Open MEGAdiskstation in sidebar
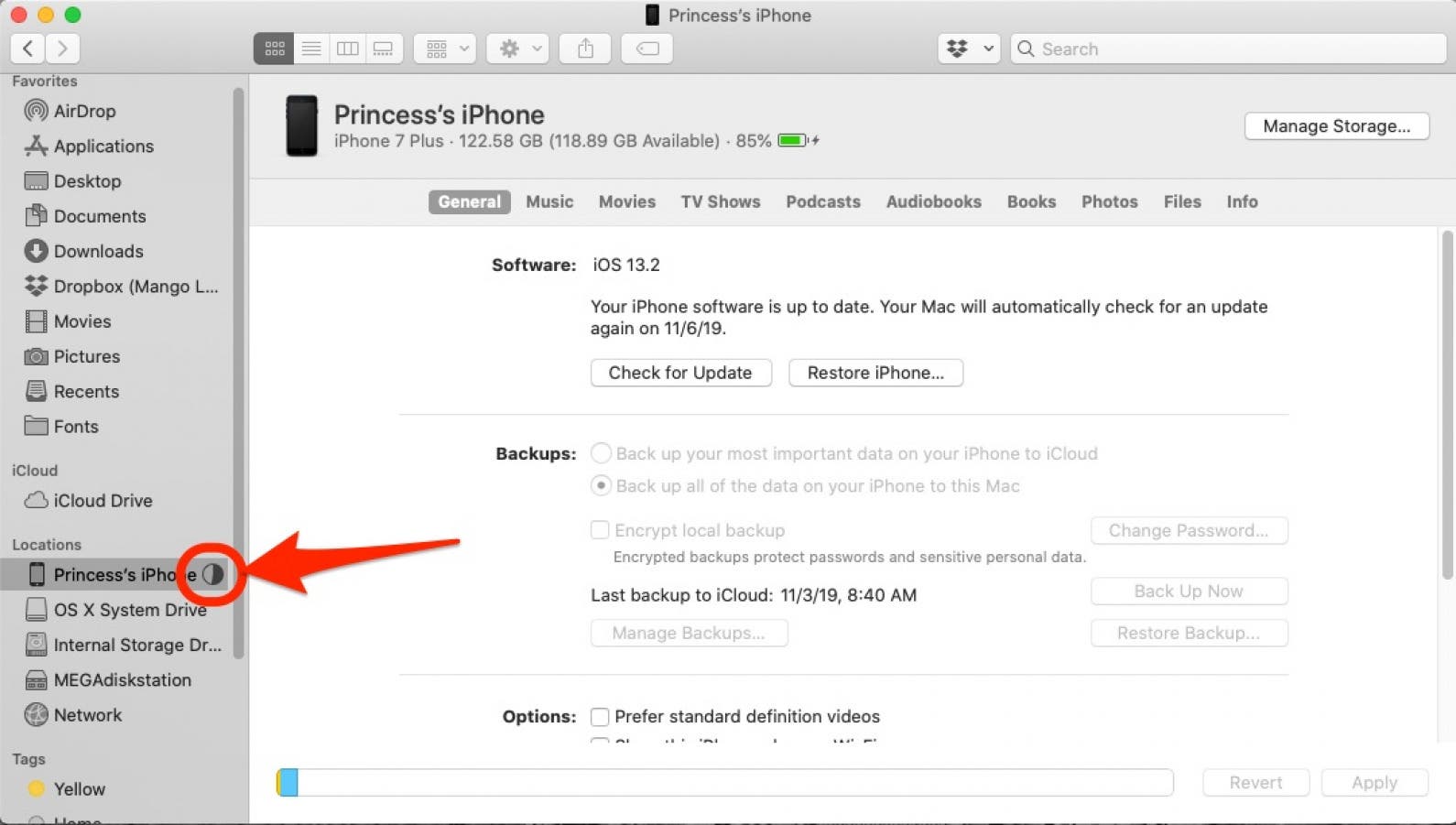The height and width of the screenshot is (825, 1456). (108, 679)
